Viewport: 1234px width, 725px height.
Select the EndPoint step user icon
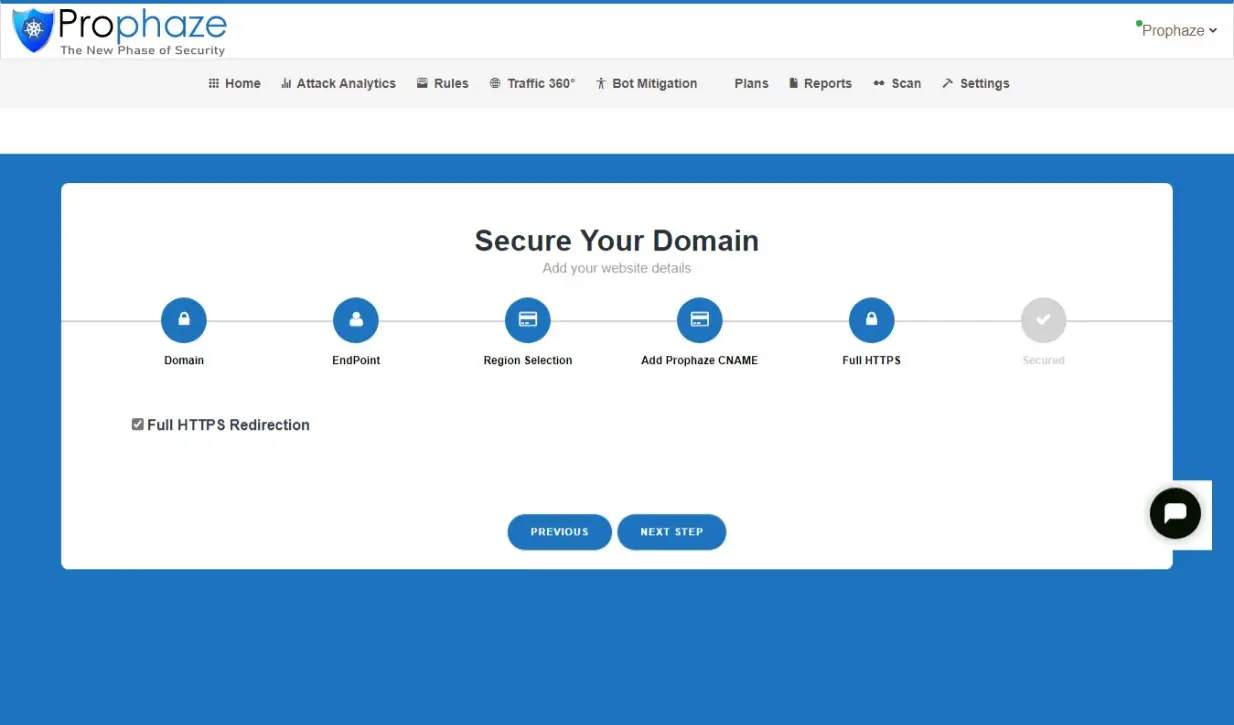[x=356, y=320]
